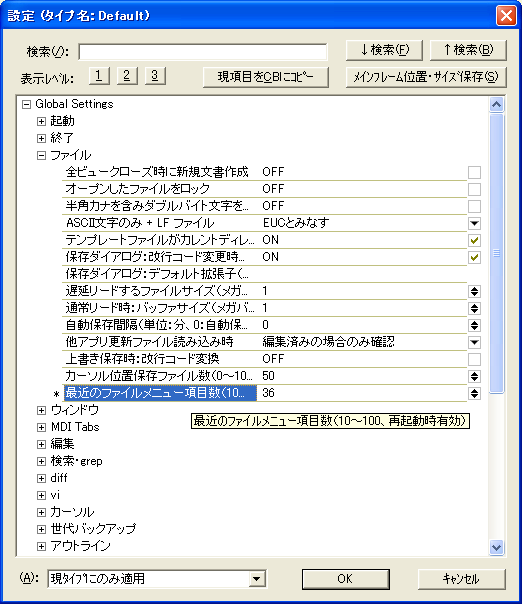The image size is (522, 604).
Task: Check オープンしたファイルをロック checkbox
Action: pos(474,189)
